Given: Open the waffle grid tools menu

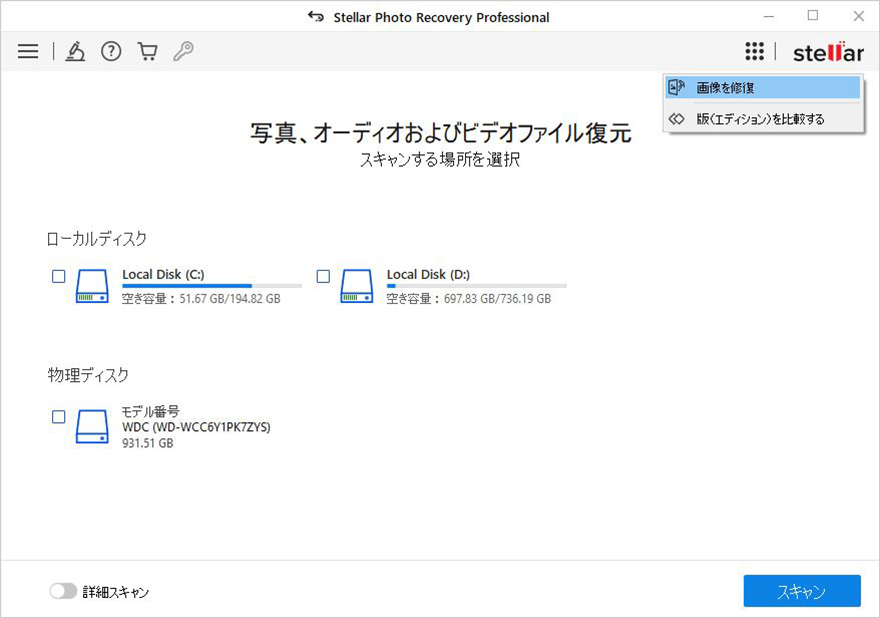Looking at the screenshot, I should point(754,51).
